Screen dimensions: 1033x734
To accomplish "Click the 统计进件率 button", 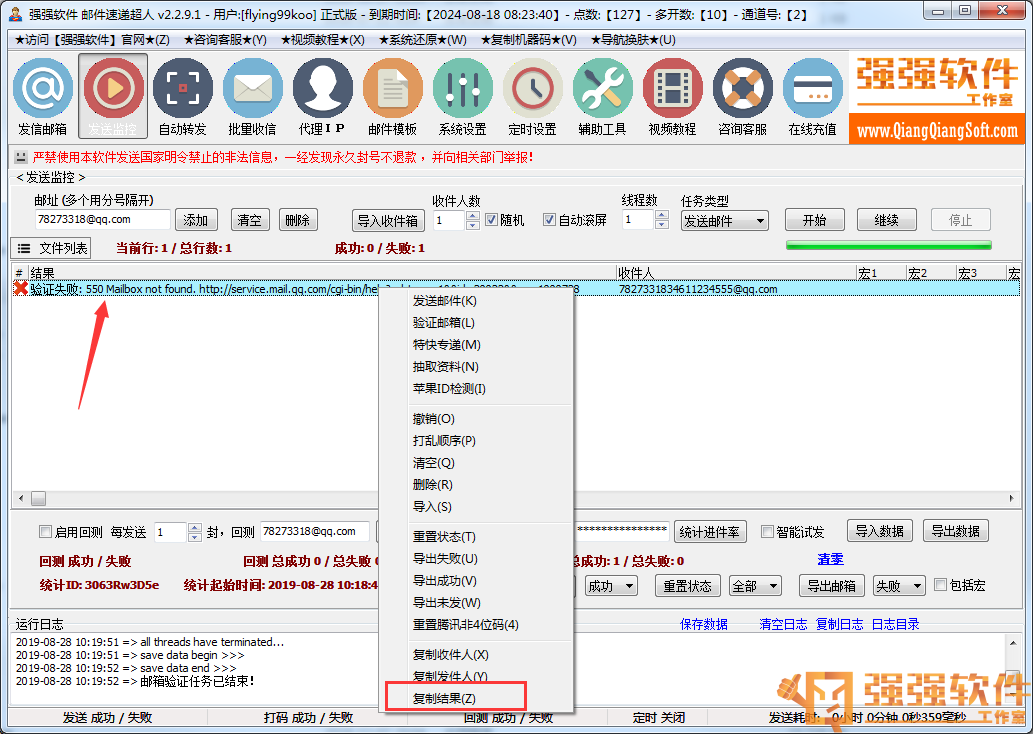I will click(710, 532).
